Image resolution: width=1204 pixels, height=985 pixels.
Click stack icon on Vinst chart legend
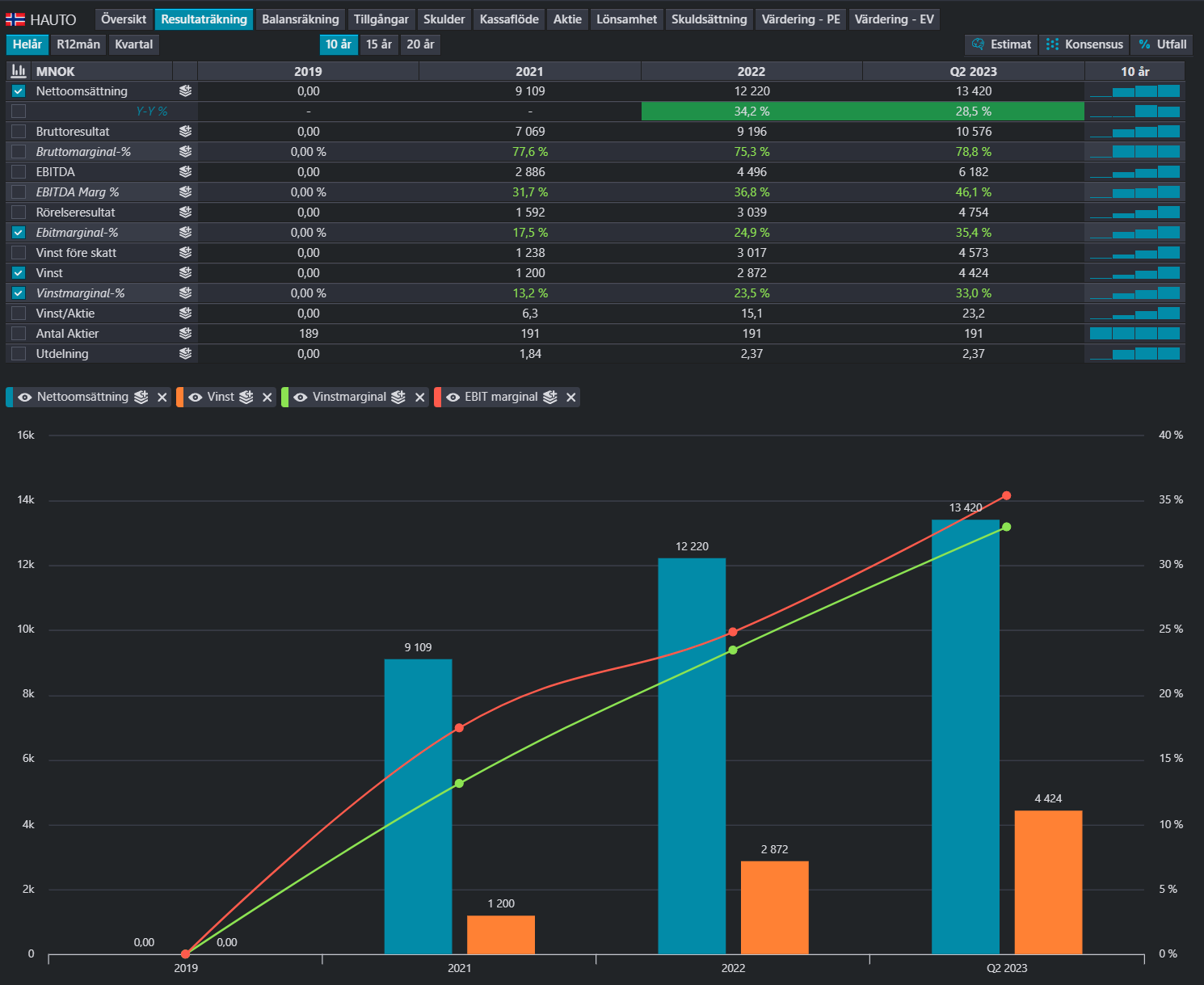pos(246,397)
